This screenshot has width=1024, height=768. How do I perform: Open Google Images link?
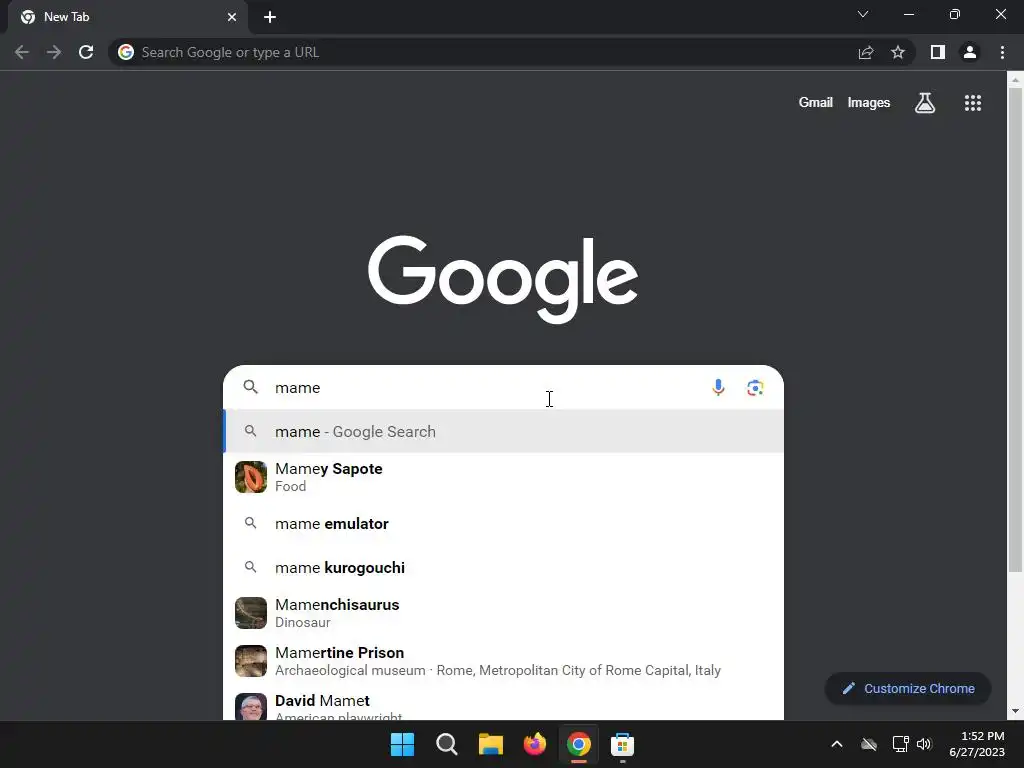[x=869, y=103]
